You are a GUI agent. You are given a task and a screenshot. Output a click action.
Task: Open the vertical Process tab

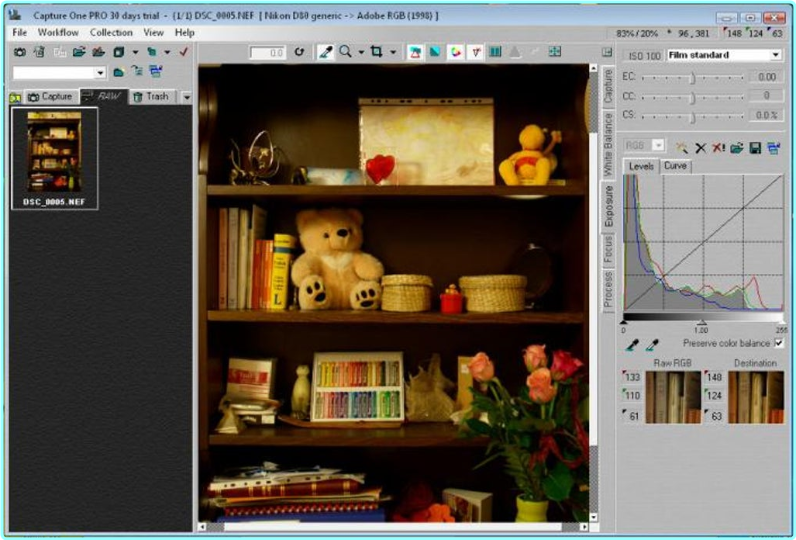click(x=608, y=289)
